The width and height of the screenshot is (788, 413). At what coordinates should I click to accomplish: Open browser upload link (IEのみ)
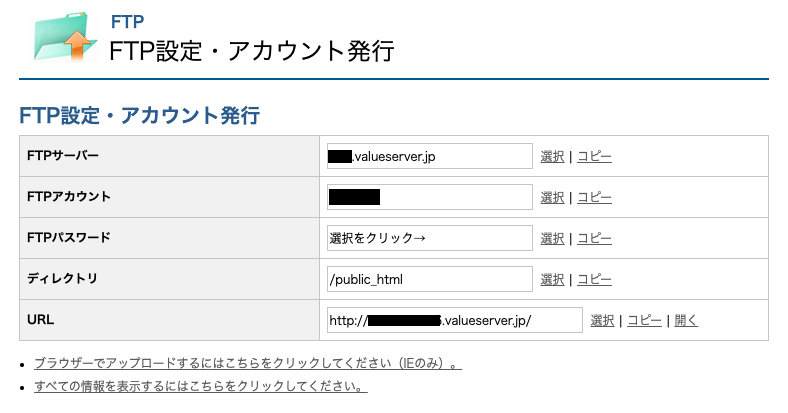tap(247, 364)
